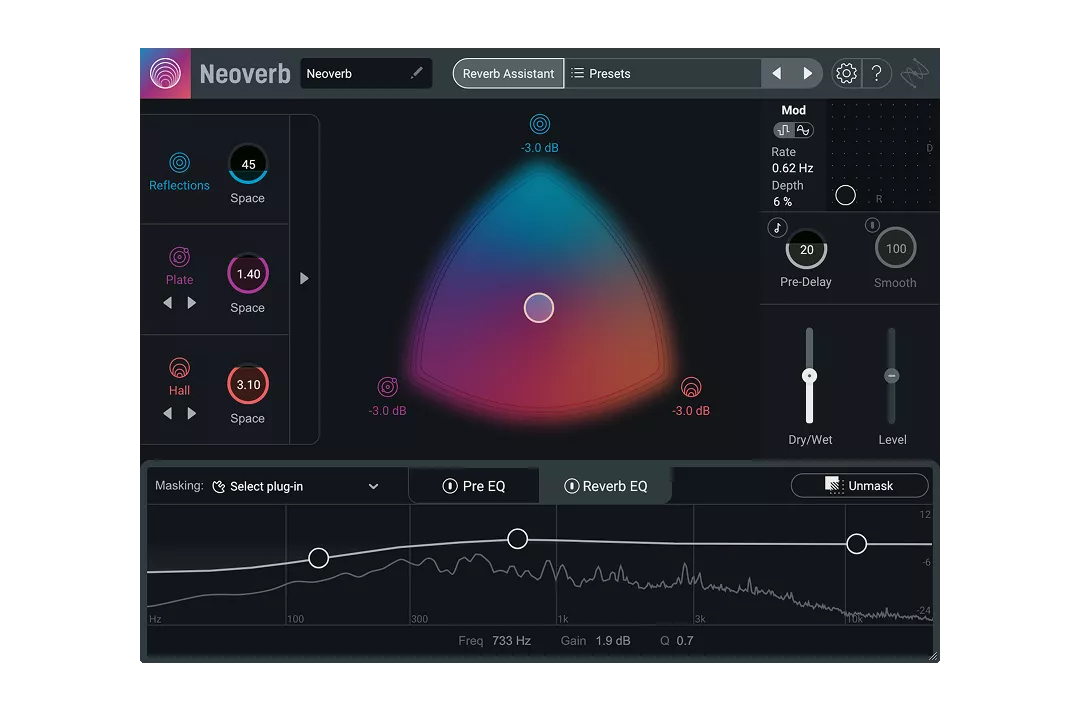
Task: Expand the advanced reverb panel with the arrow
Action: tap(304, 279)
